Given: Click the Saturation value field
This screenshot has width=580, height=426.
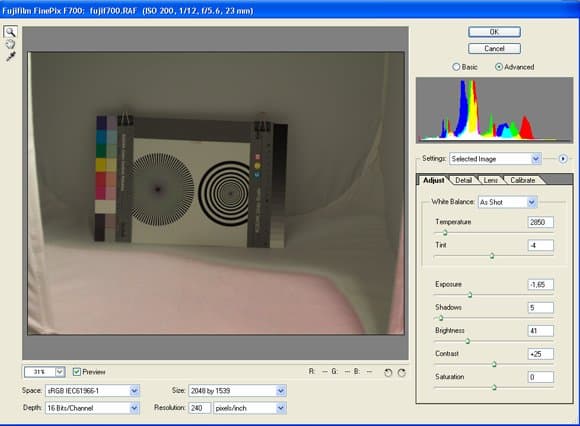Looking at the screenshot, I should [x=540, y=377].
